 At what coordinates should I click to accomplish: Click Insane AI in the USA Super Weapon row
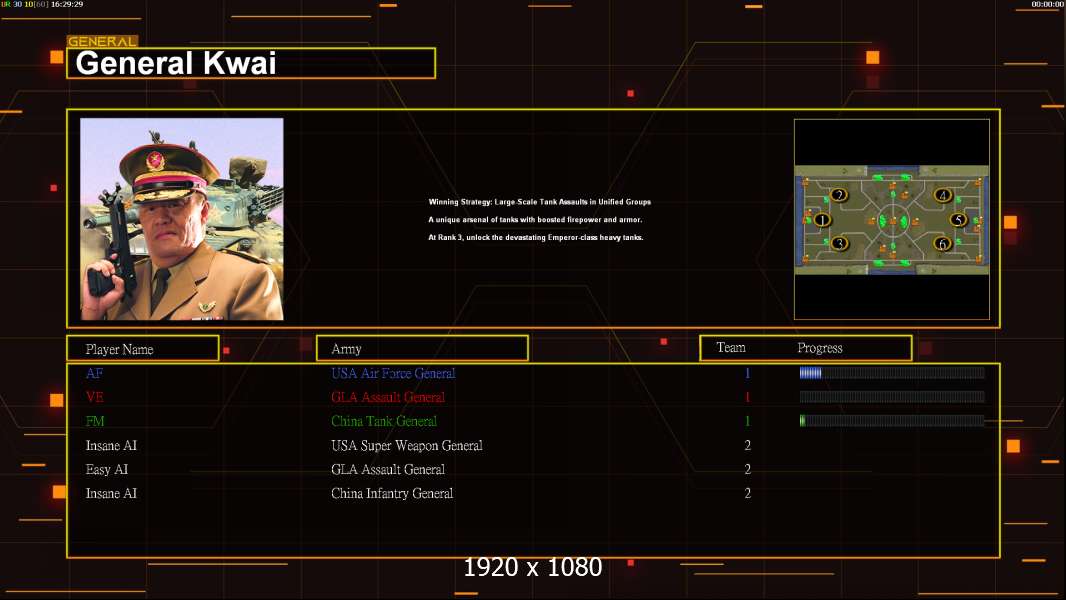pyautogui.click(x=111, y=446)
